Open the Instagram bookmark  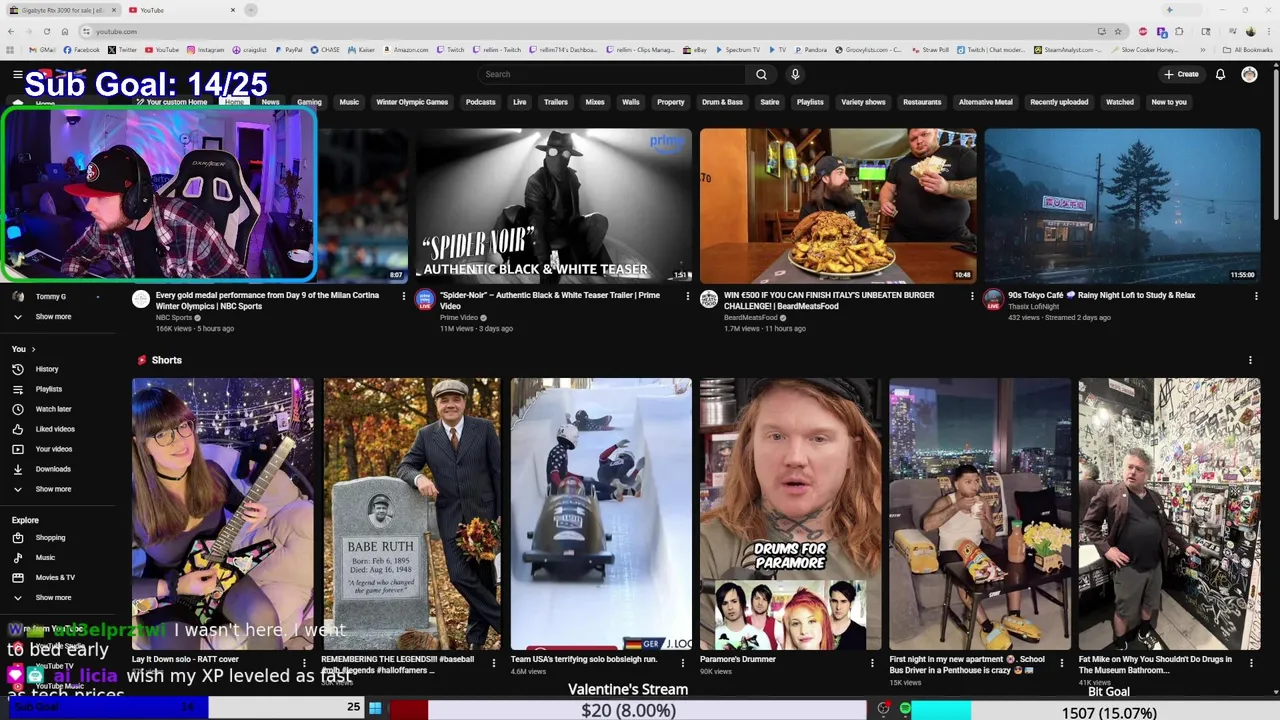[x=205, y=49]
